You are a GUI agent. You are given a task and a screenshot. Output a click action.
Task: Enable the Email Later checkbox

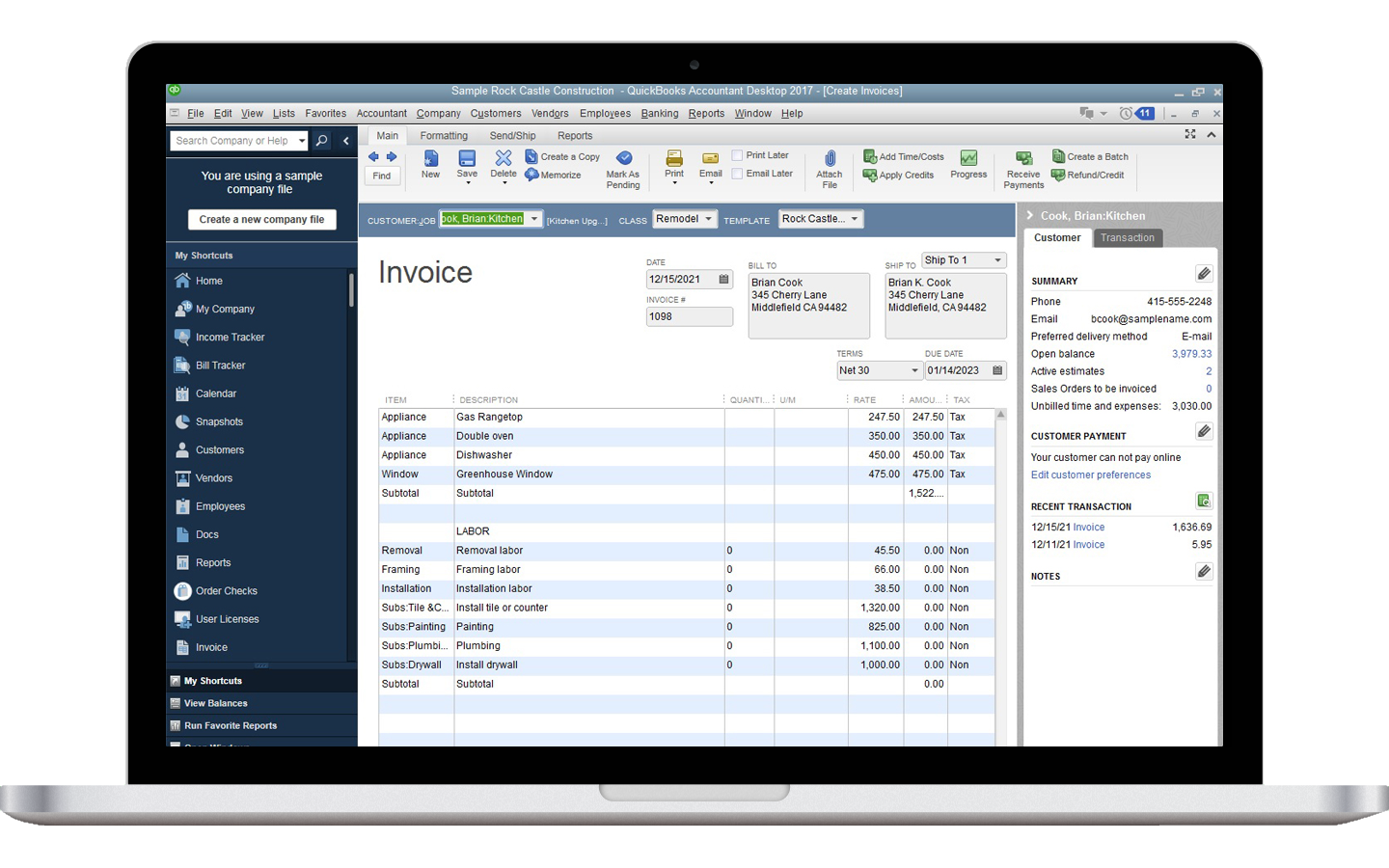tap(737, 174)
